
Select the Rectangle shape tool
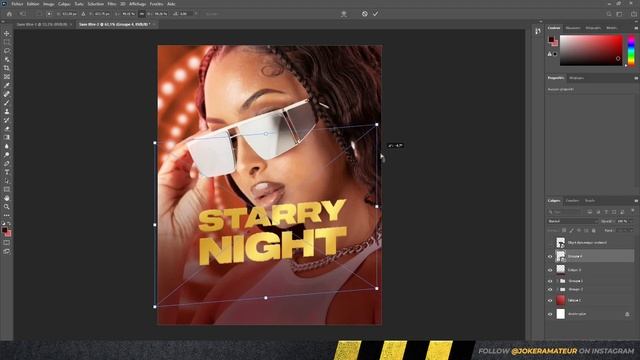click(x=7, y=189)
